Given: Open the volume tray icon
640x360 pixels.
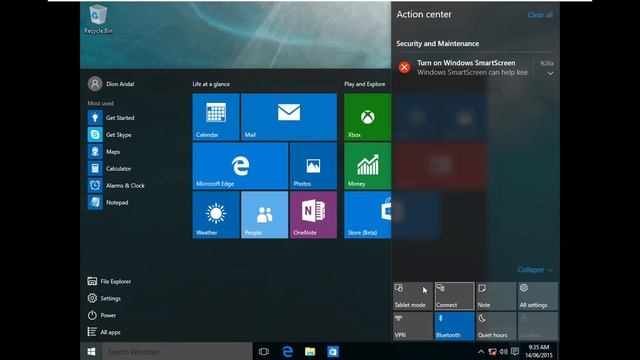Looking at the screenshot, I should click(504, 351).
